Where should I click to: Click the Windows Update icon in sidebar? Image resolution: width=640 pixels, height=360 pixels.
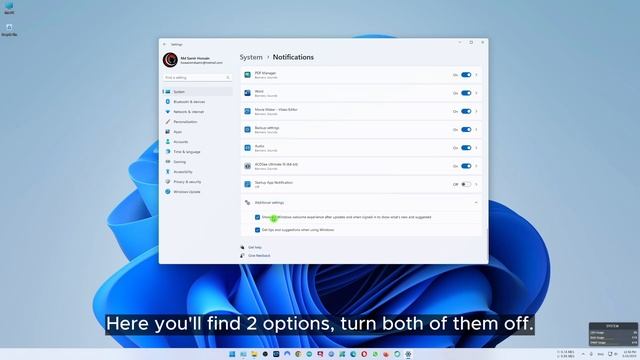[168, 191]
